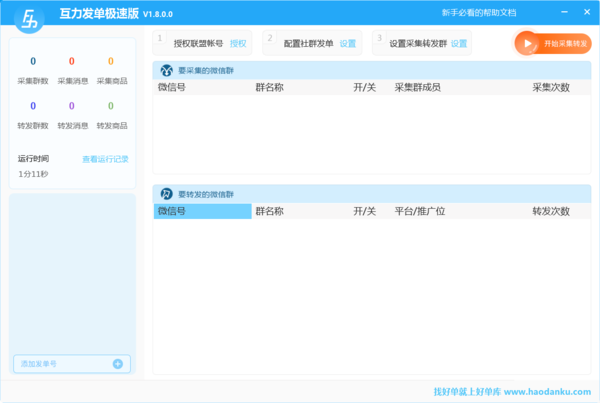Viewport: 600px width, 403px height.
Task: Click the 添加发单号 input field
Action: tap(62, 364)
